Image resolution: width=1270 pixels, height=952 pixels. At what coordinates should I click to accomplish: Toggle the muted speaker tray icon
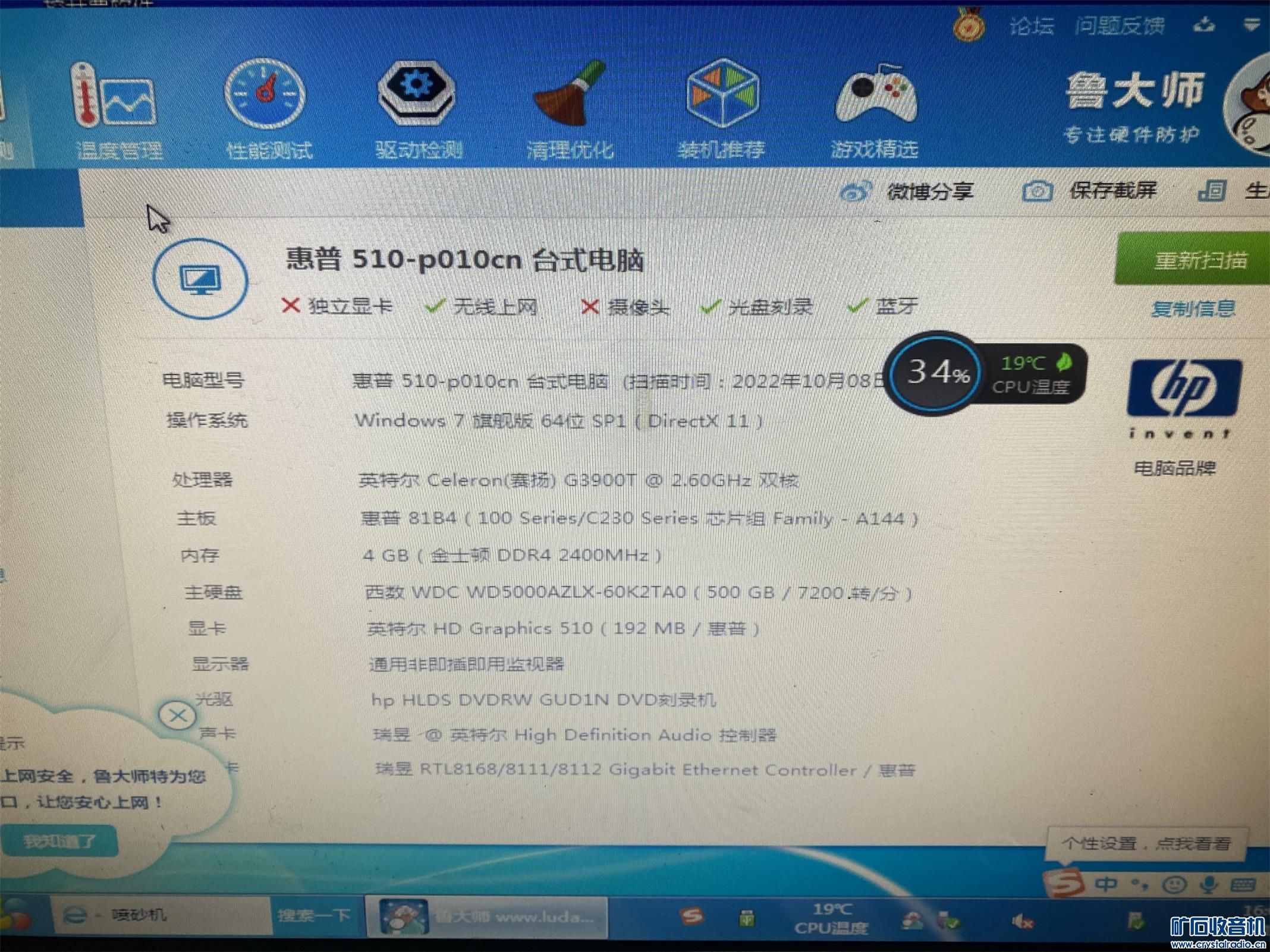click(x=1023, y=922)
